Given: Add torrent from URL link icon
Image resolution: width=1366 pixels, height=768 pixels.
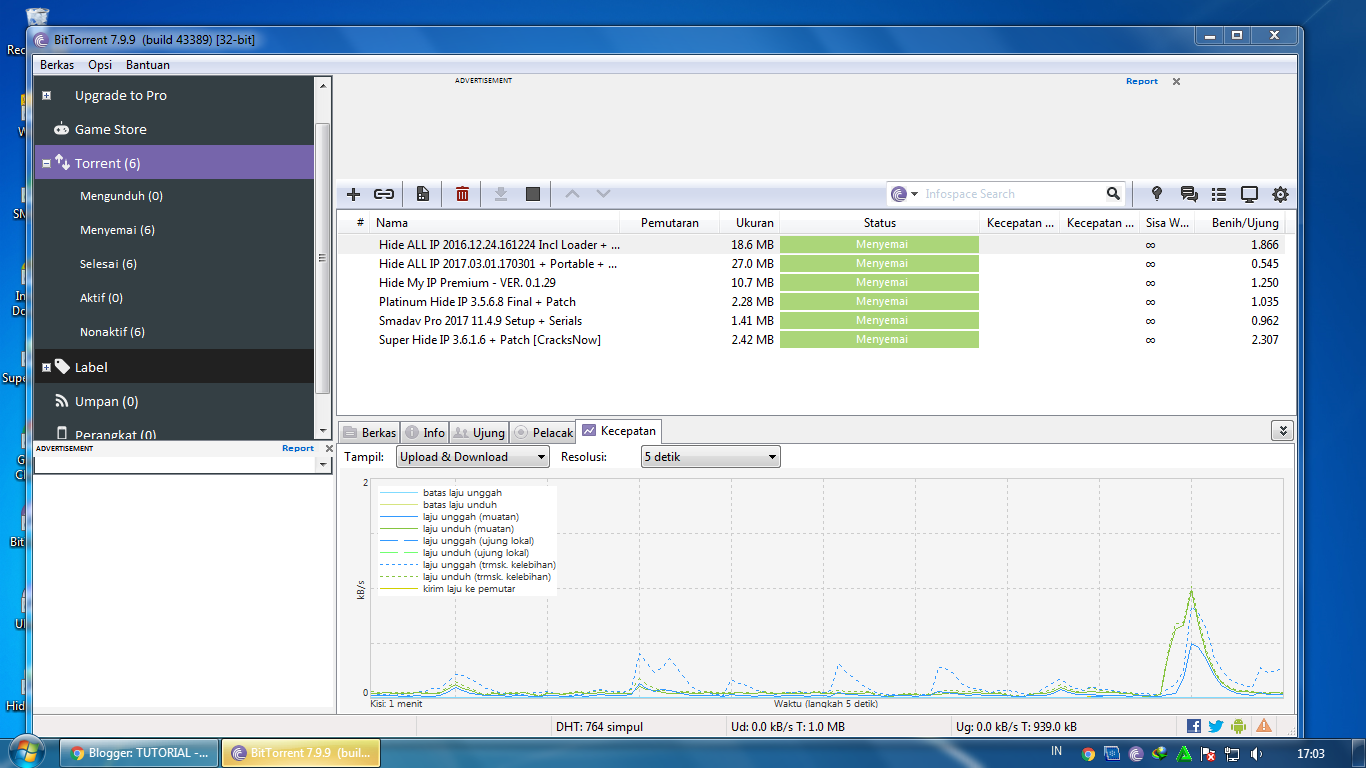Looking at the screenshot, I should click(383, 194).
